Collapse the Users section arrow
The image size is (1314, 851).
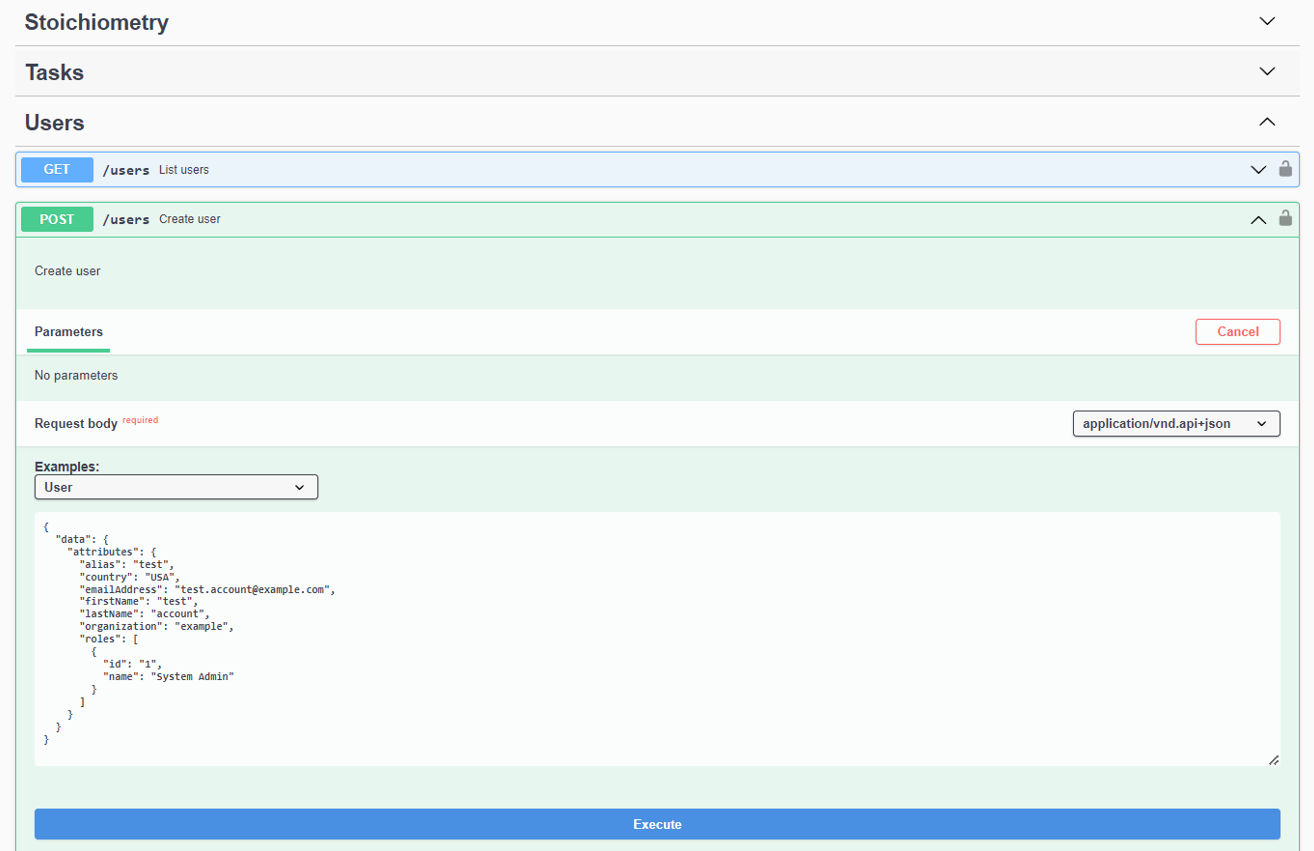[x=1267, y=122]
